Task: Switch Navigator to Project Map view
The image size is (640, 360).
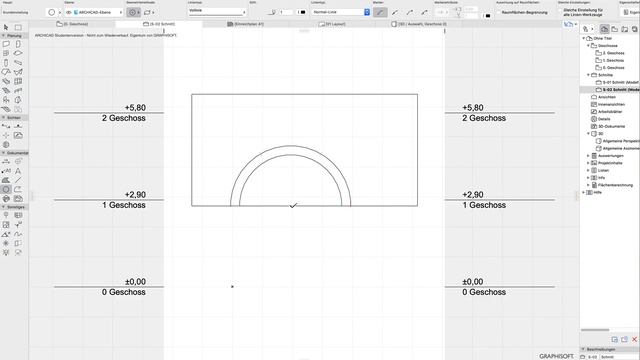Action: (604, 29)
